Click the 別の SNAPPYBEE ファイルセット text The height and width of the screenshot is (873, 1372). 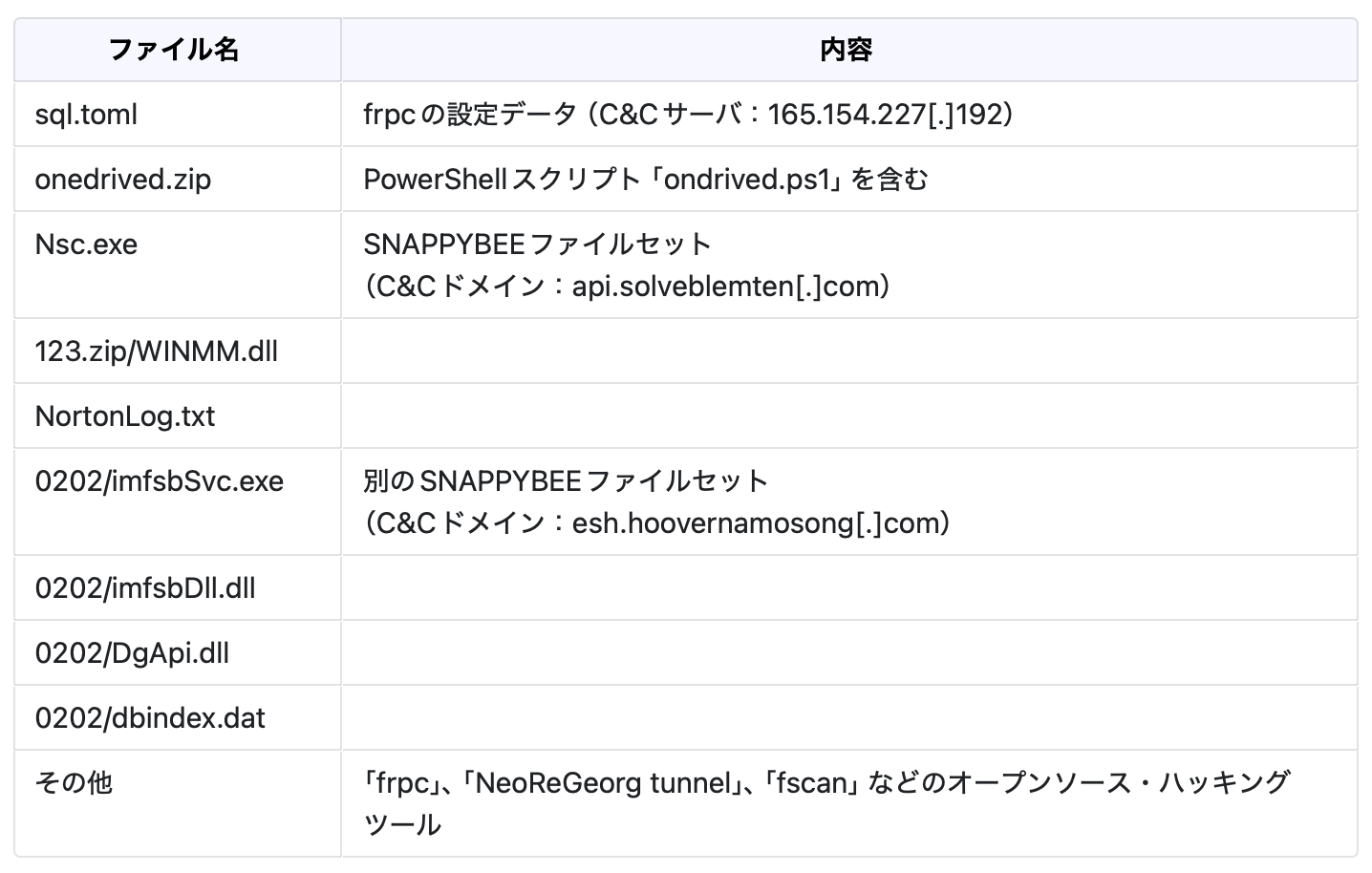[566, 481]
